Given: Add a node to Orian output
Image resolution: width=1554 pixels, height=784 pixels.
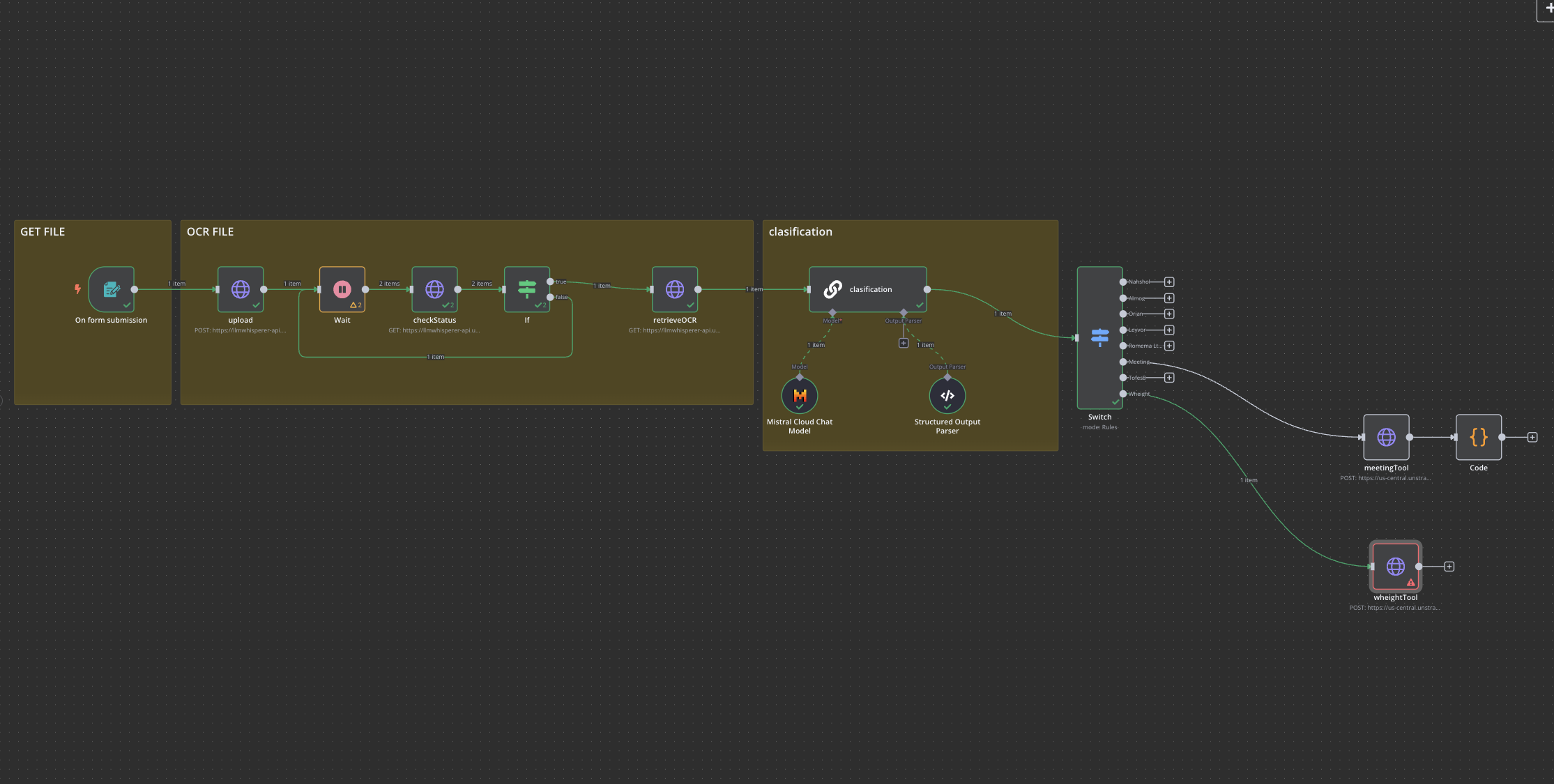Looking at the screenshot, I should coord(1169,314).
